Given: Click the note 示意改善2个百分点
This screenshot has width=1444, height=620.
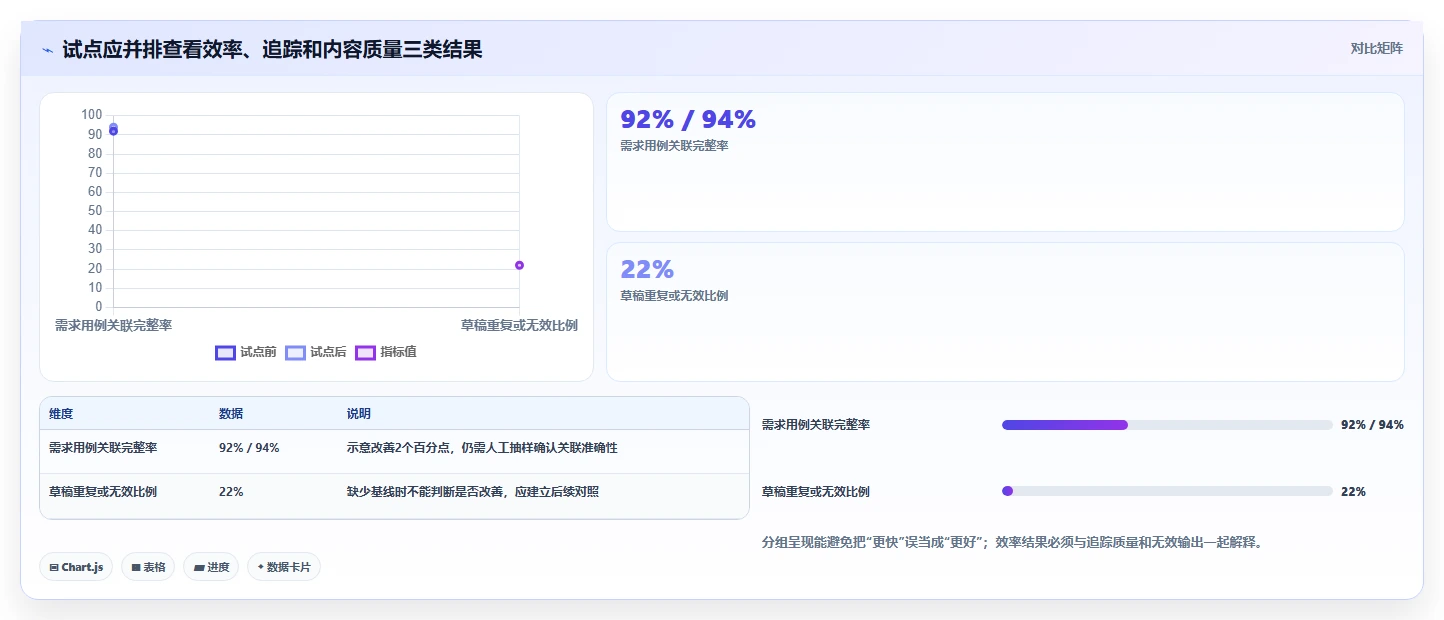Looking at the screenshot, I should coord(482,448).
